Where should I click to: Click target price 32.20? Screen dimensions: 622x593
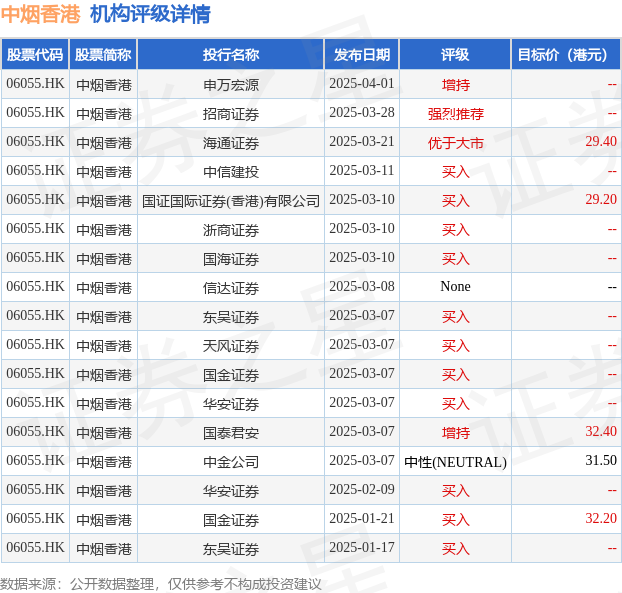[601, 518]
